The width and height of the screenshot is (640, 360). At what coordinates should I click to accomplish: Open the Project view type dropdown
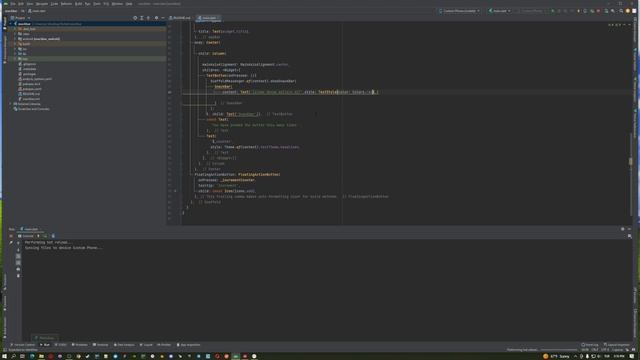pos(20,18)
